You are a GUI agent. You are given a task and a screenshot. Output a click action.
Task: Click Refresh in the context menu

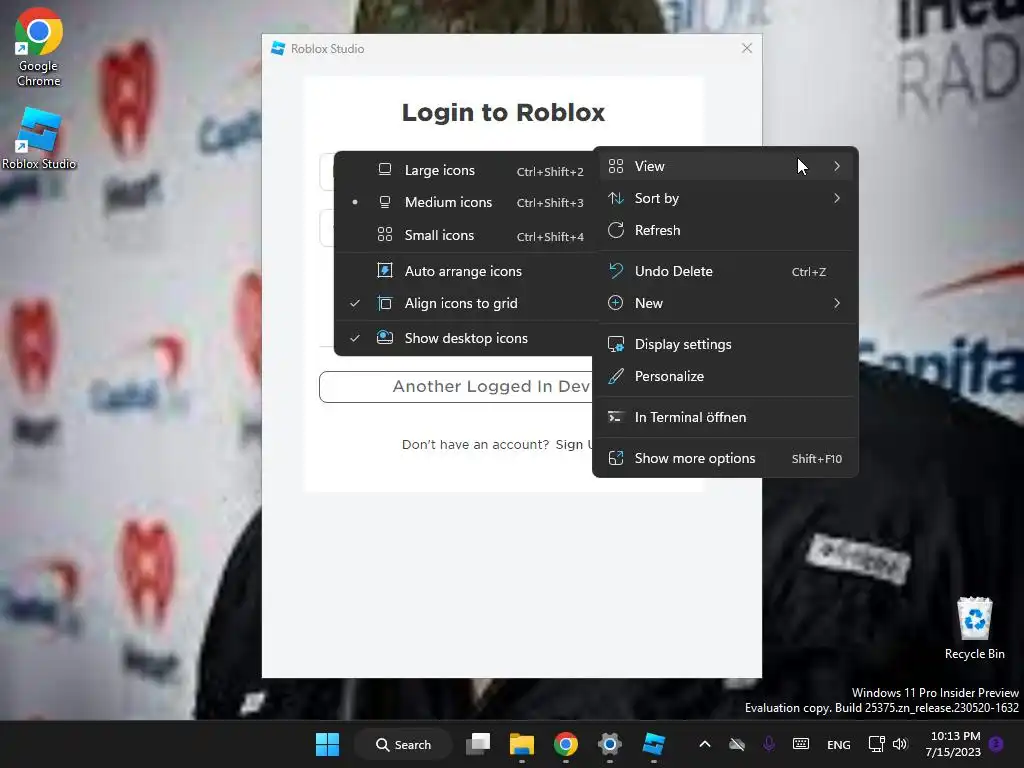(x=725, y=230)
